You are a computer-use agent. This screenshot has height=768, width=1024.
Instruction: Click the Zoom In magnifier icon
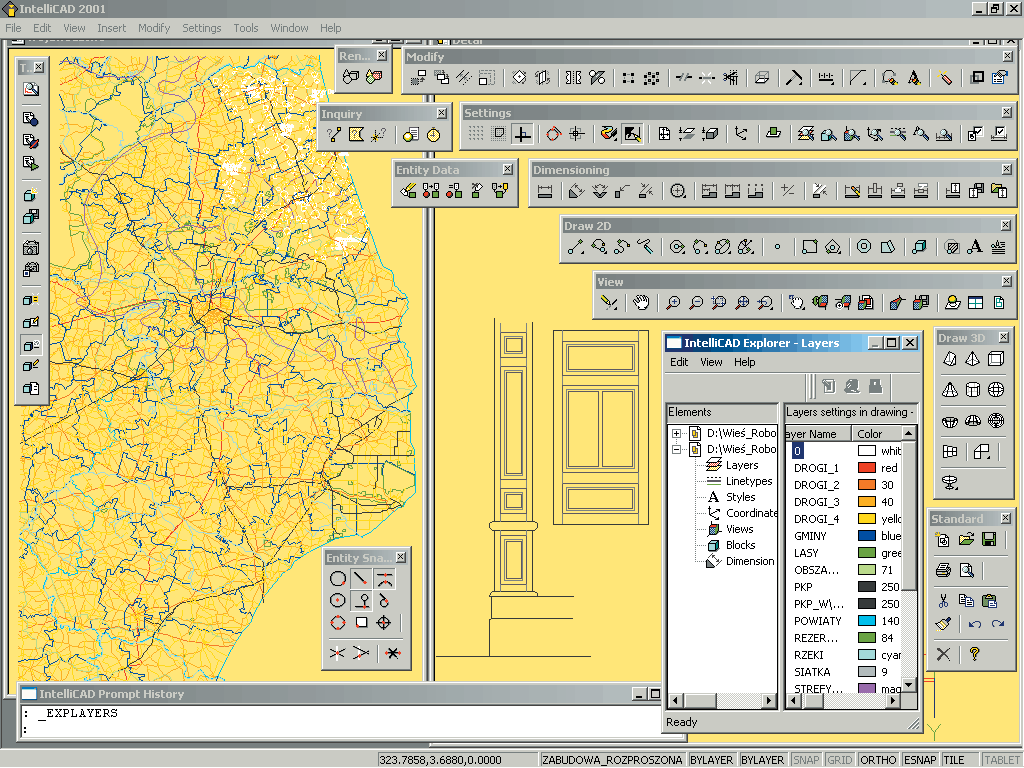point(674,302)
